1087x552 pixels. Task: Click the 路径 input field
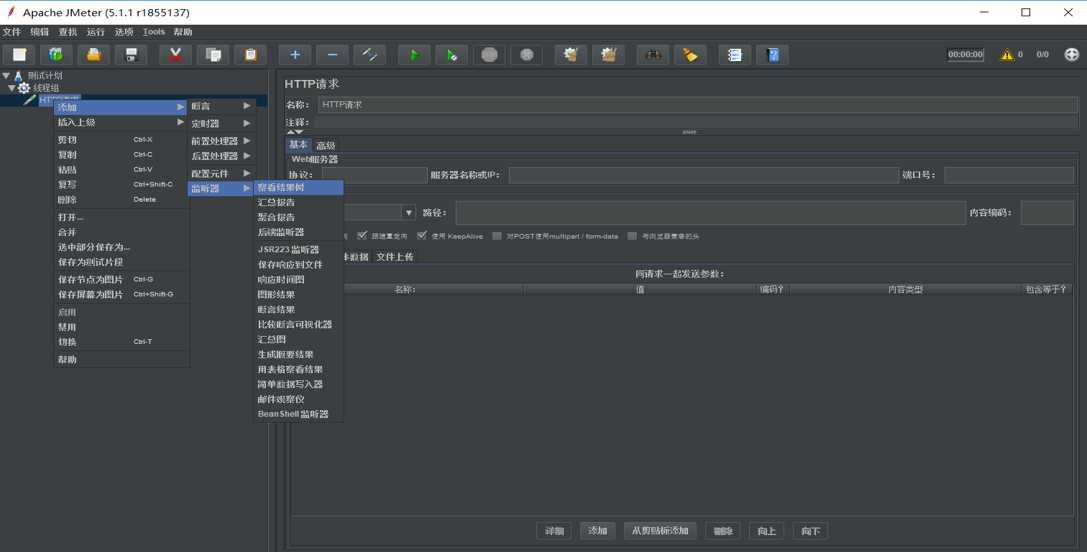point(710,213)
